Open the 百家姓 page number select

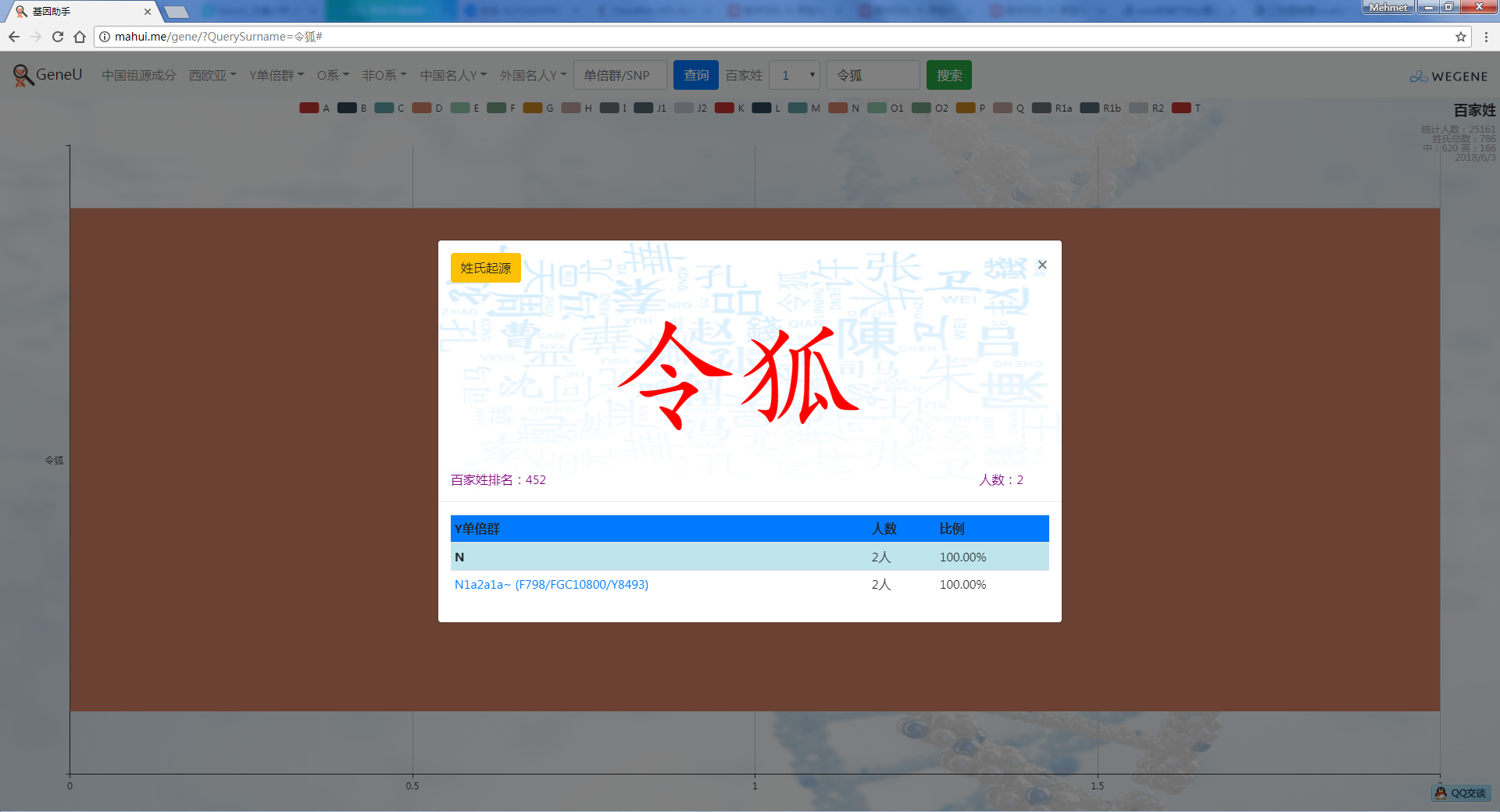coord(795,75)
